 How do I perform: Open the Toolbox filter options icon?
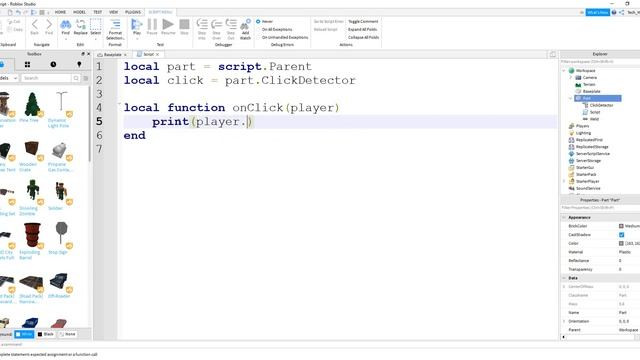point(86,78)
